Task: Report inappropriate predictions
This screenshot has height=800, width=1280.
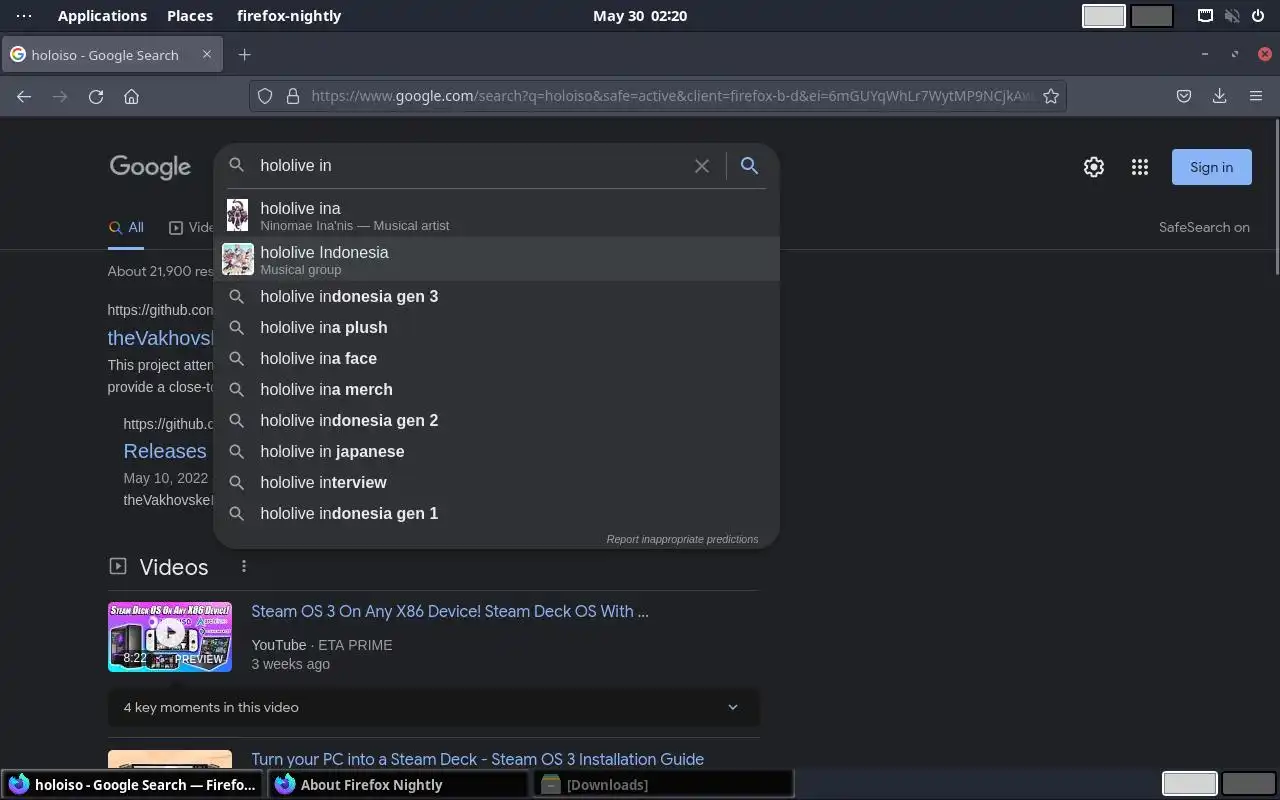Action: tap(682, 539)
